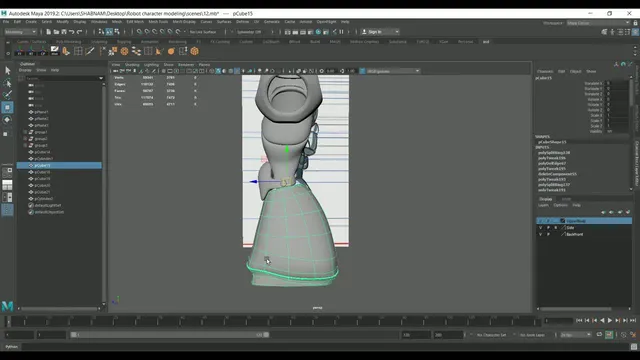
Task: Click the range slider bar
Action: point(169,335)
